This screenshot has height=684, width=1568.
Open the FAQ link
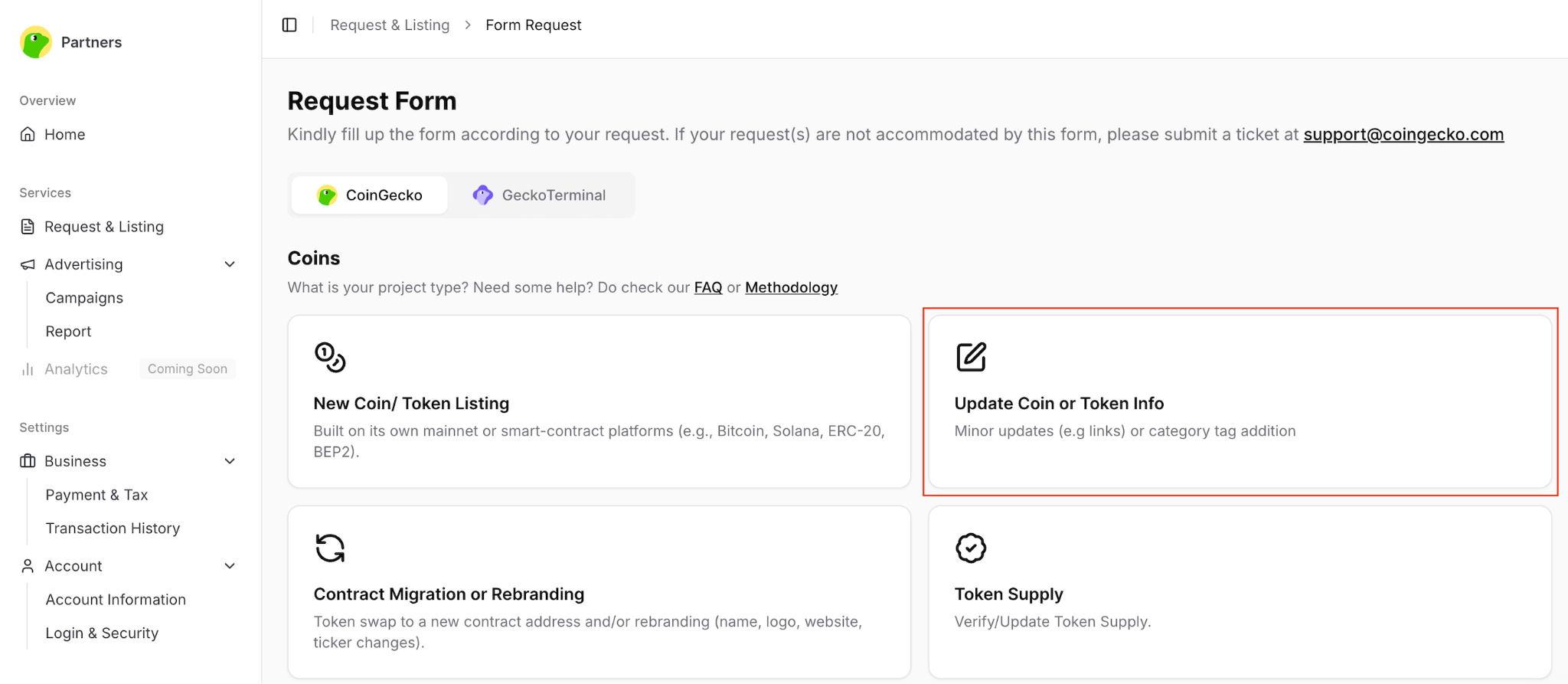708,287
